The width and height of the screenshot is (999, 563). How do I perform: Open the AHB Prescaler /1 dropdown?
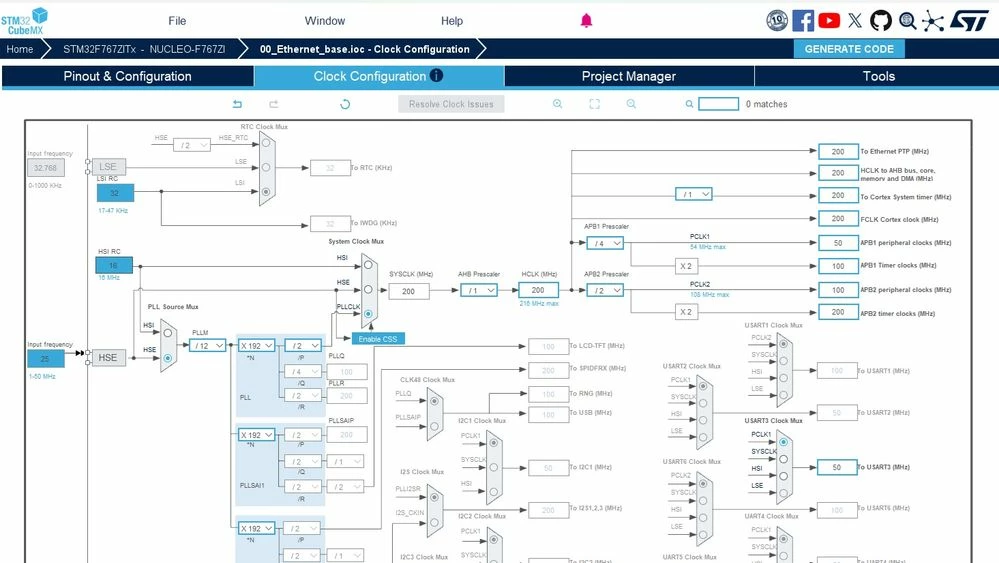pyautogui.click(x=479, y=290)
